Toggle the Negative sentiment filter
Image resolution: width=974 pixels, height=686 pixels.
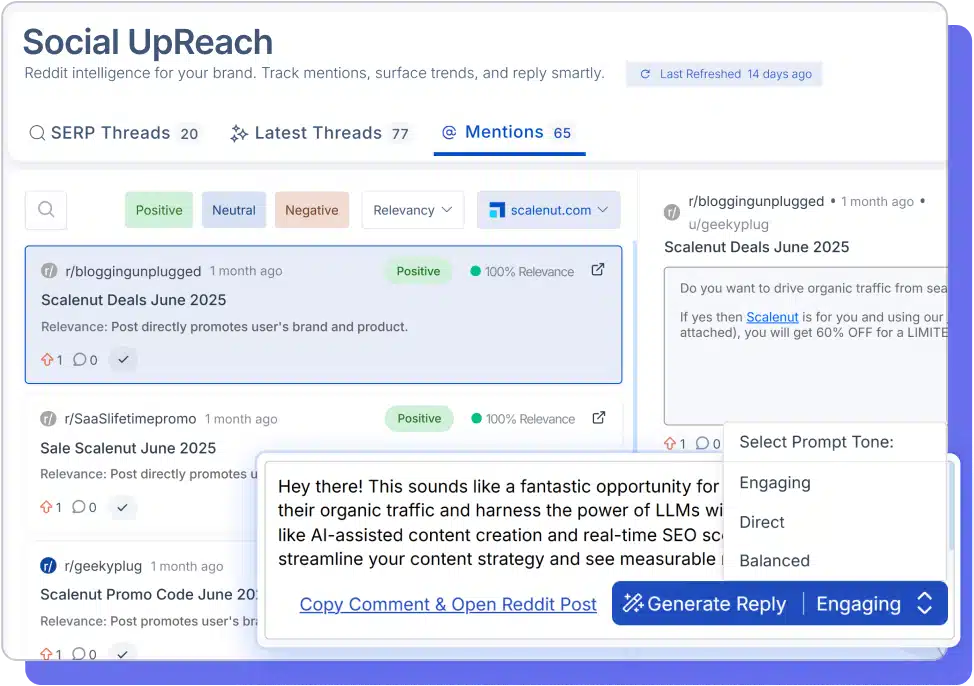[311, 210]
